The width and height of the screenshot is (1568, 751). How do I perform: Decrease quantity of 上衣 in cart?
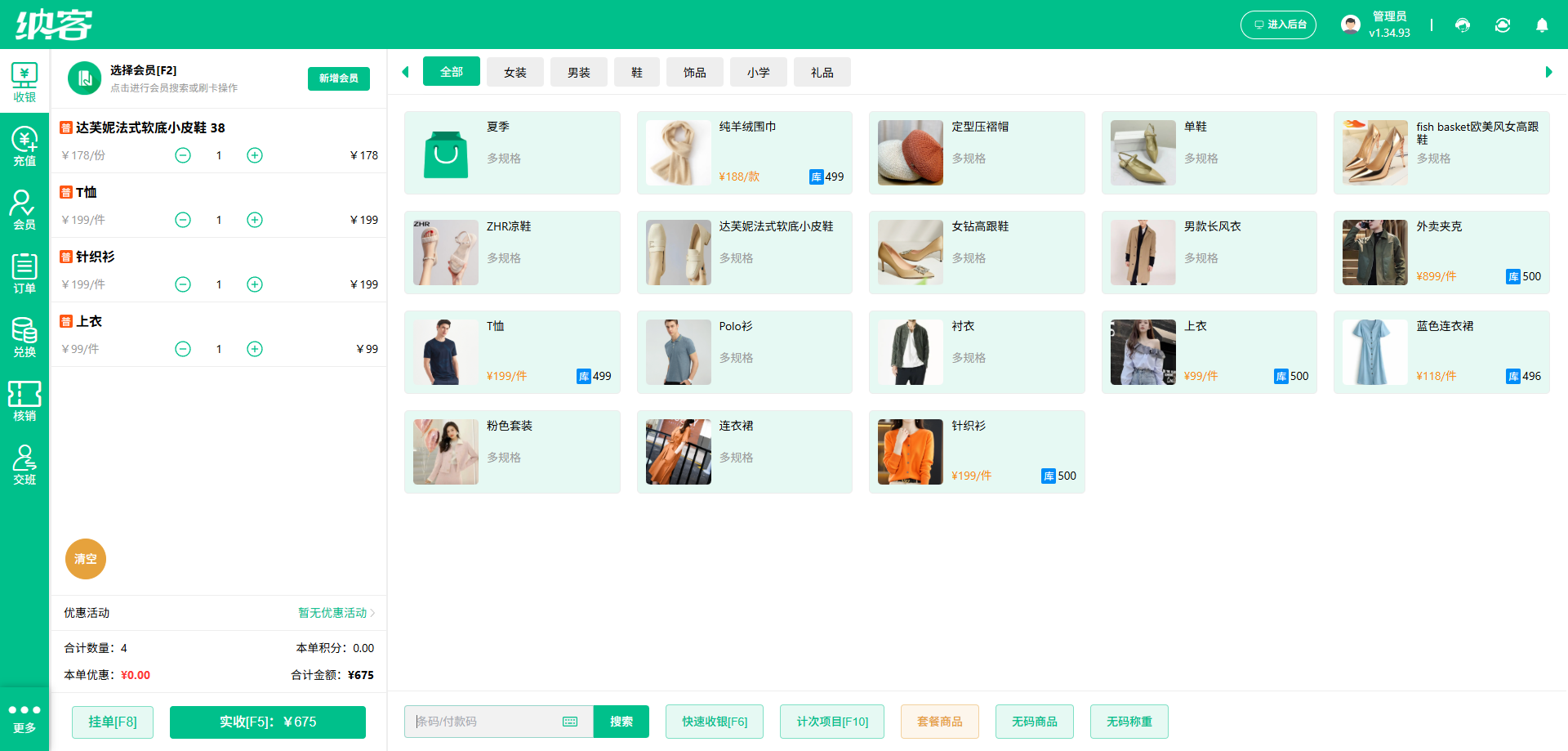(x=183, y=349)
